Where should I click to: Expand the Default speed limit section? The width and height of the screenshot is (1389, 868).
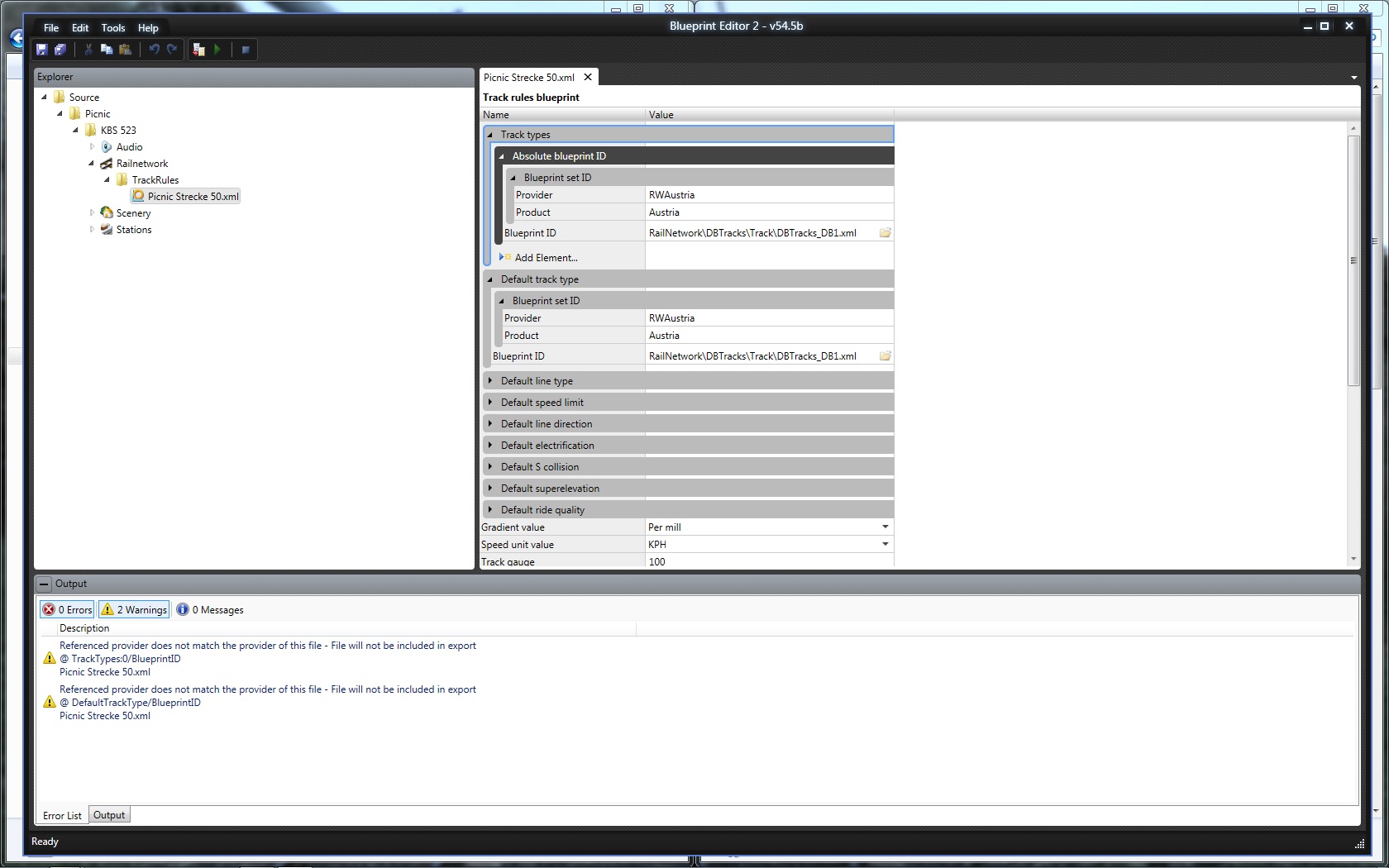click(x=490, y=403)
